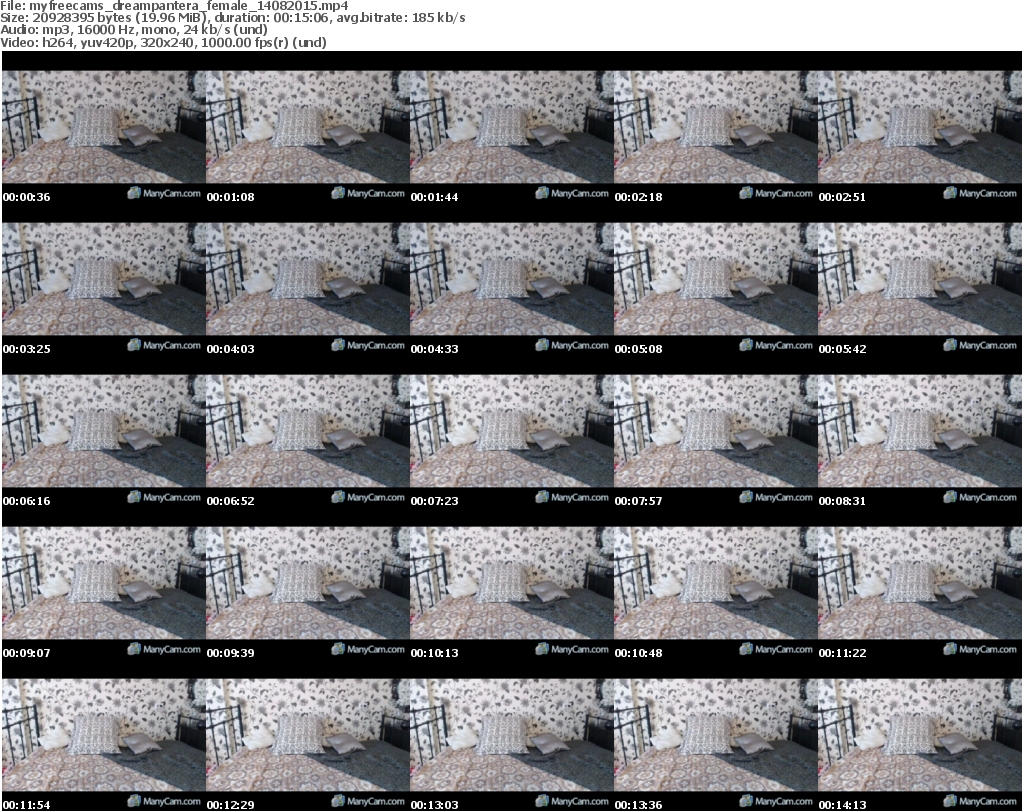Click the Size and duration info line
This screenshot has height=811, width=1024.
click(232, 18)
